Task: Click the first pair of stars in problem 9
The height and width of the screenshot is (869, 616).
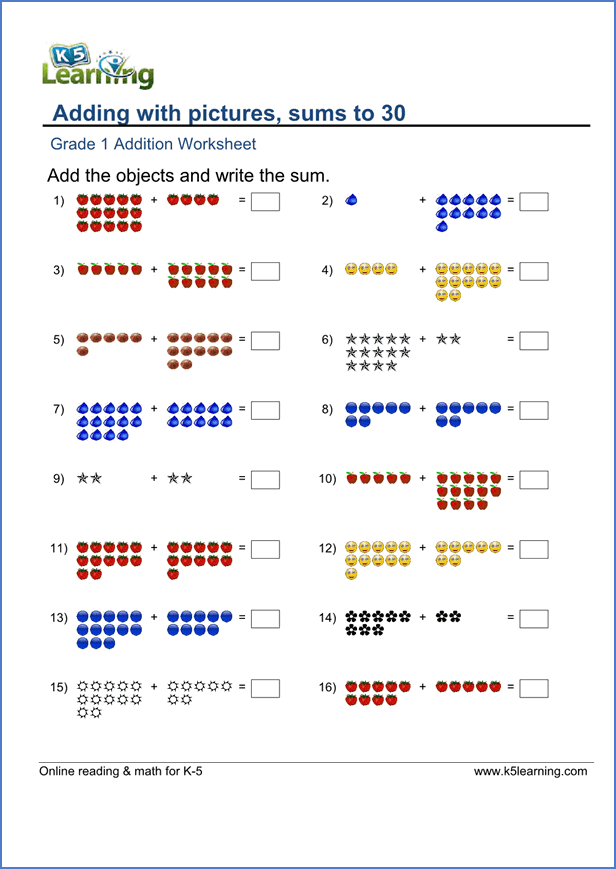Action: [x=90, y=479]
